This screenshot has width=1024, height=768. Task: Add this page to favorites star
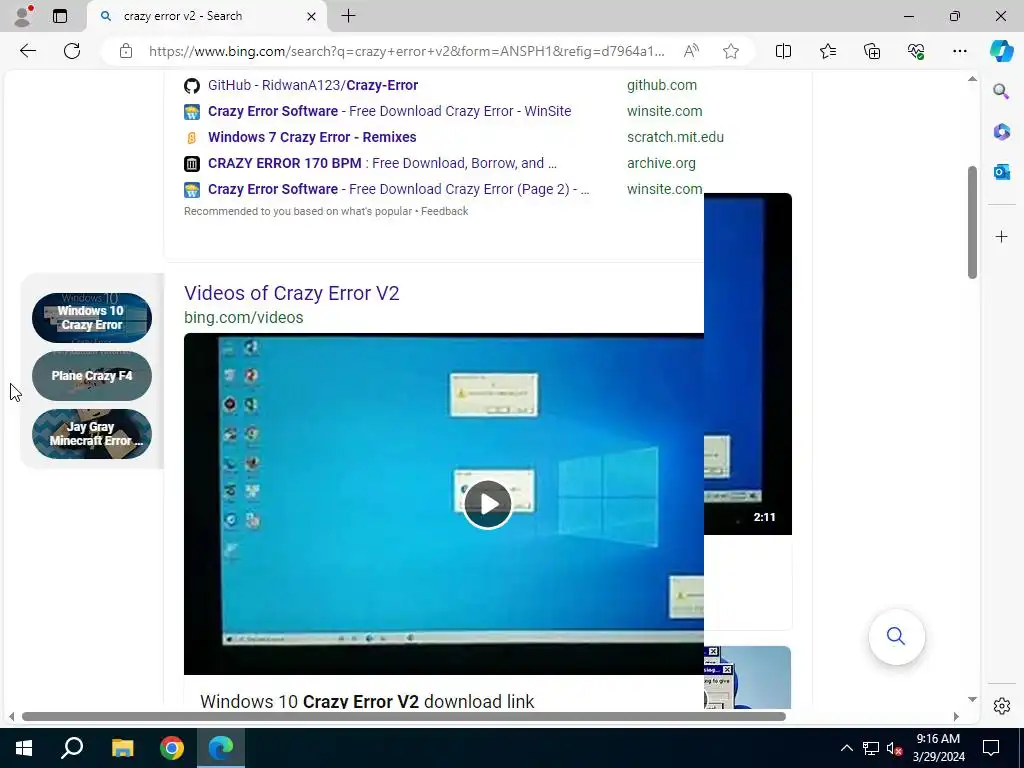coord(731,51)
